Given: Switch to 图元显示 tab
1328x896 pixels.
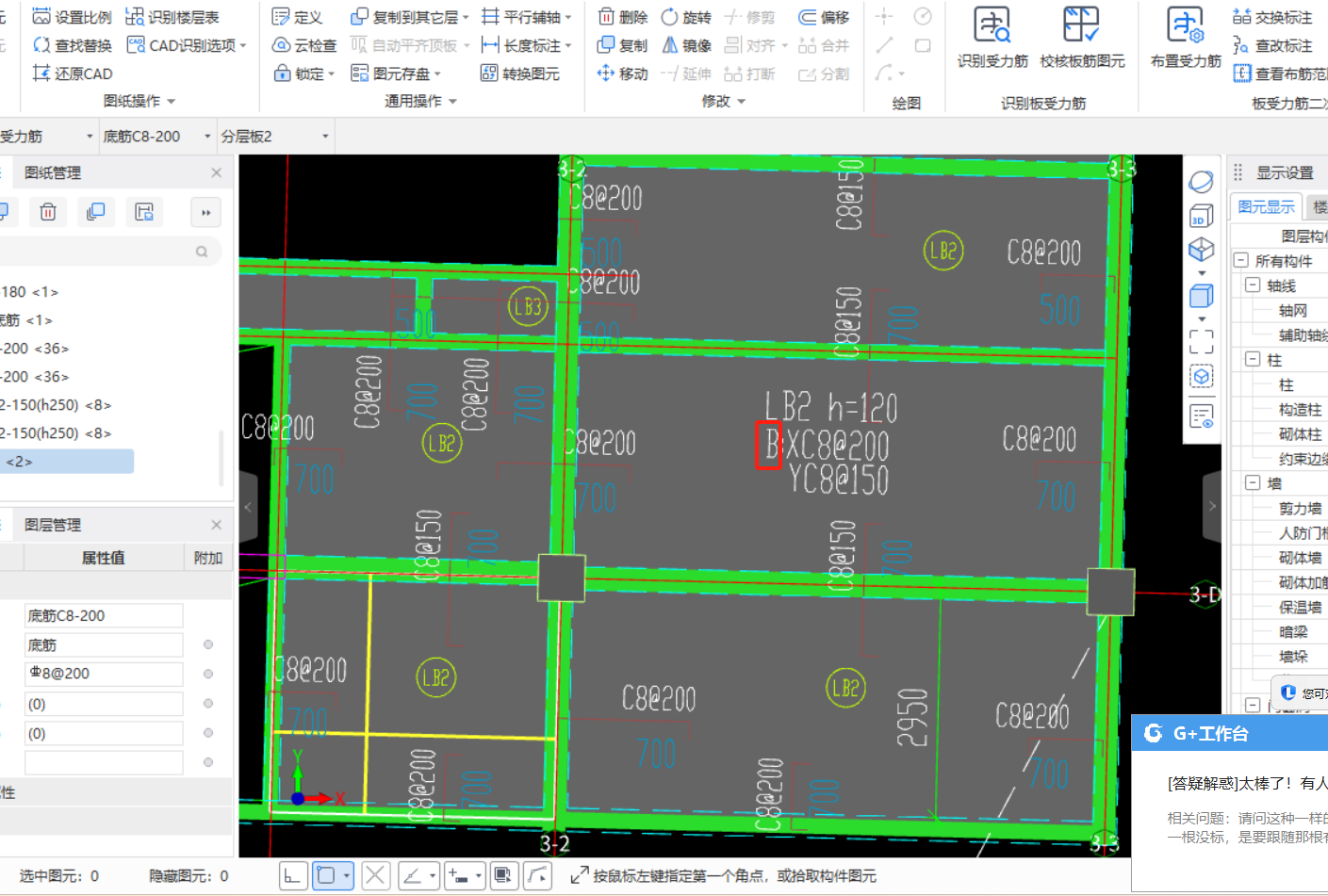Looking at the screenshot, I should click(x=1266, y=206).
